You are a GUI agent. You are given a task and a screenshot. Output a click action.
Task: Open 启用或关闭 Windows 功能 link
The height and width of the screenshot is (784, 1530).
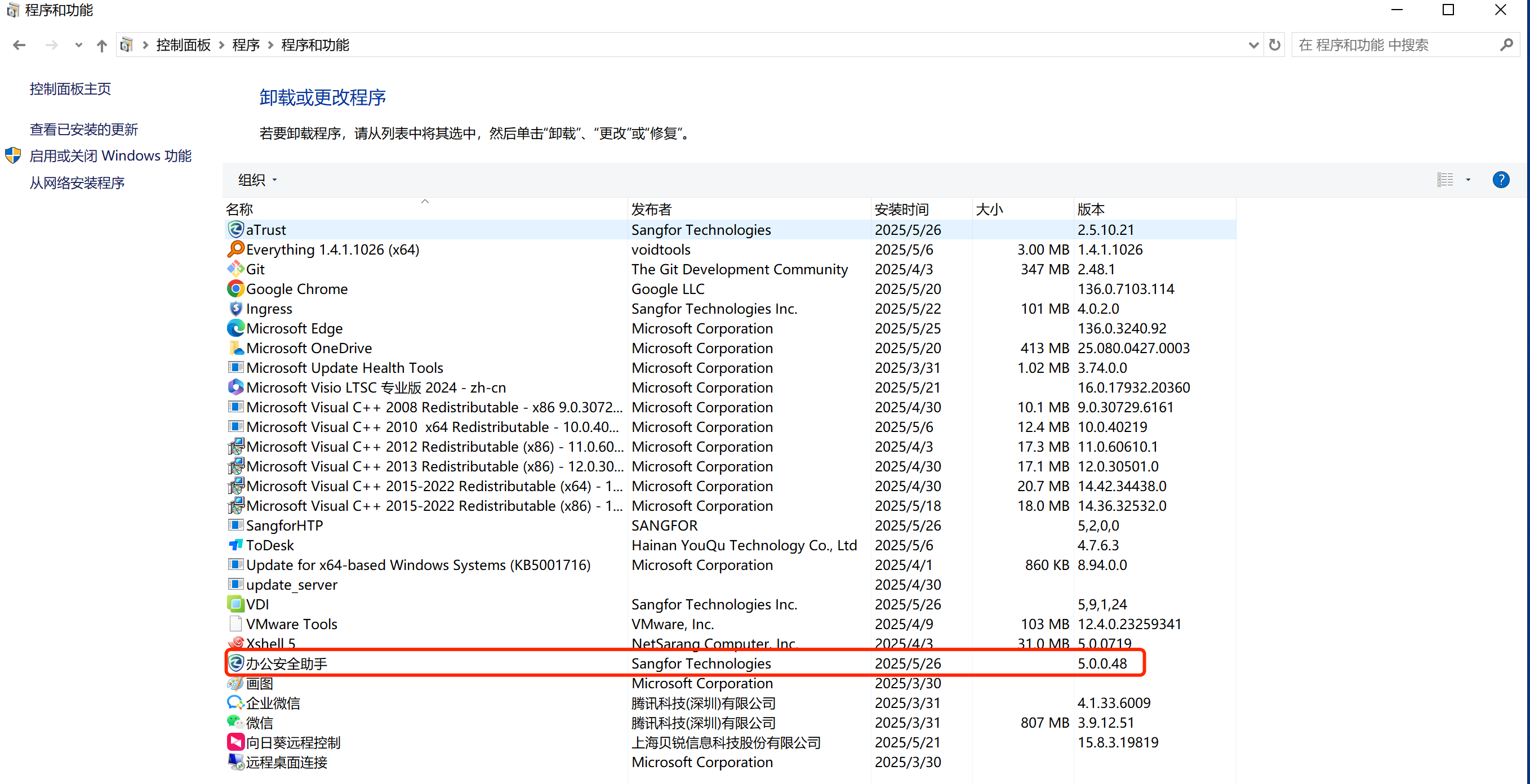point(110,156)
